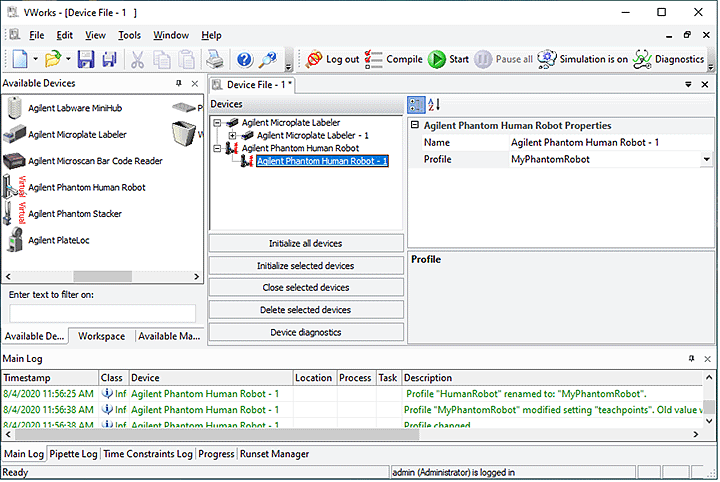Collapse Agilent Microplate Labeler tree node
The image size is (720, 482).
point(217,123)
